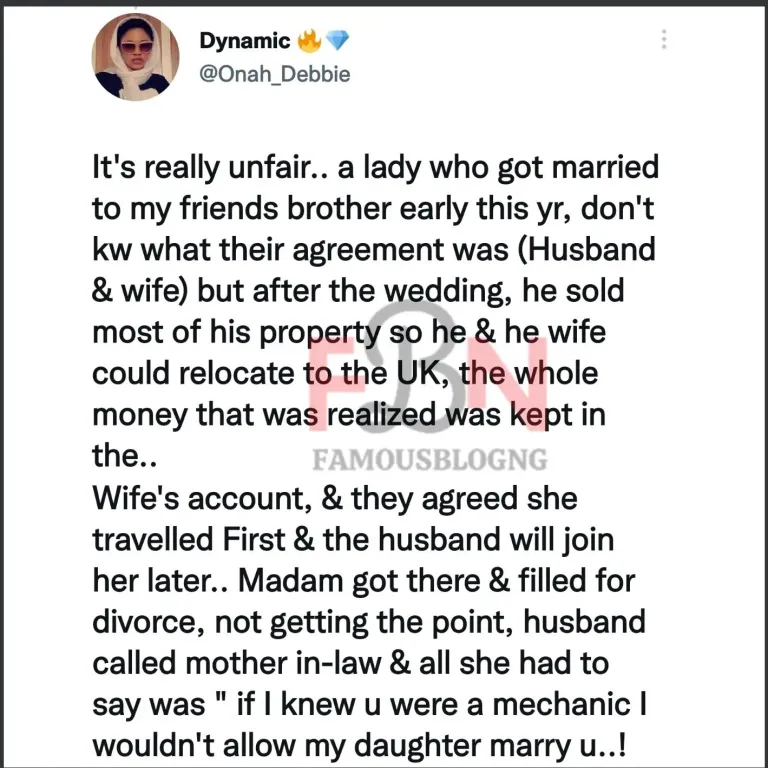Select the @Onah_Debbie handle
Viewport: 768px width, 768px height.
point(275,74)
